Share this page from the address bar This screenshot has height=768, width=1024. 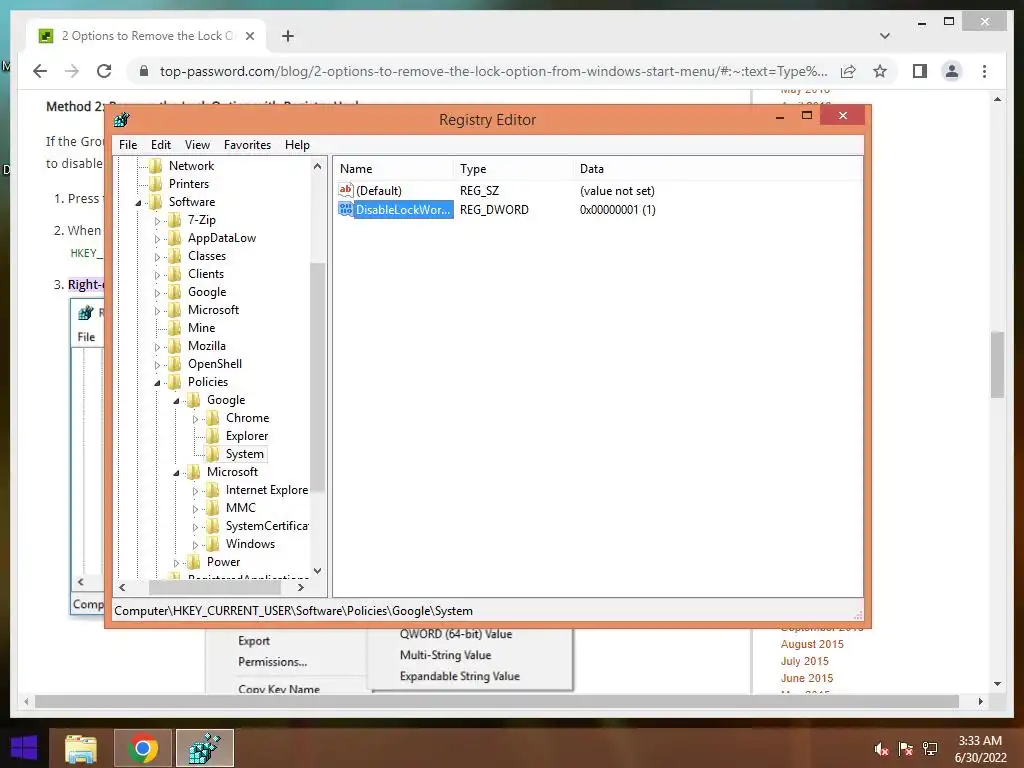point(848,71)
